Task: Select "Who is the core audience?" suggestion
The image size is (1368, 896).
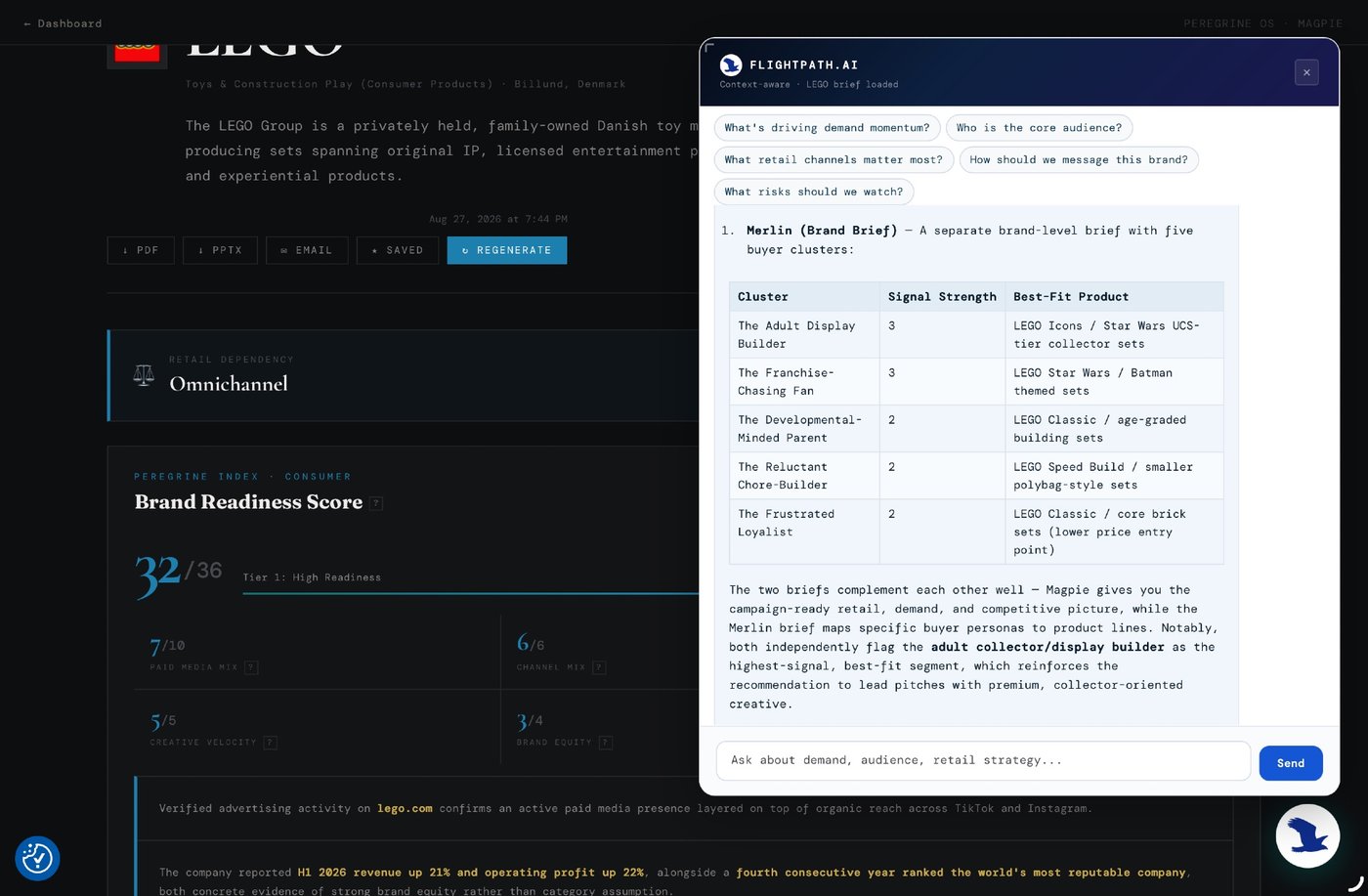Action: click(x=1040, y=128)
